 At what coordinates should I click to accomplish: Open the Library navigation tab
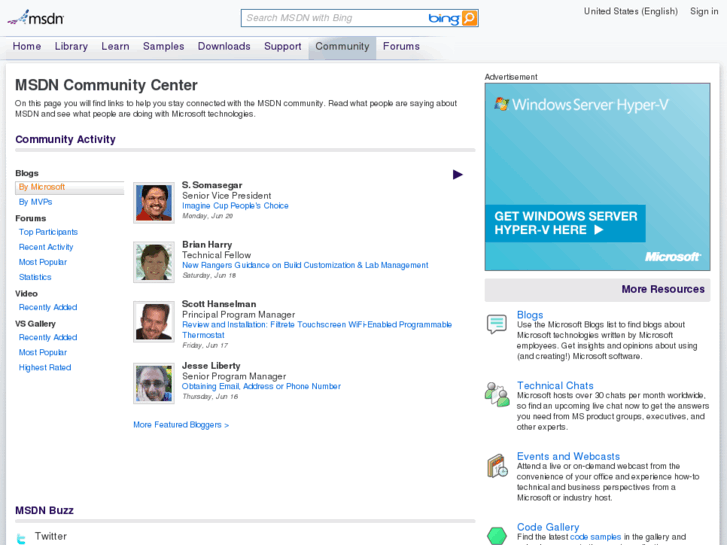coord(71,46)
